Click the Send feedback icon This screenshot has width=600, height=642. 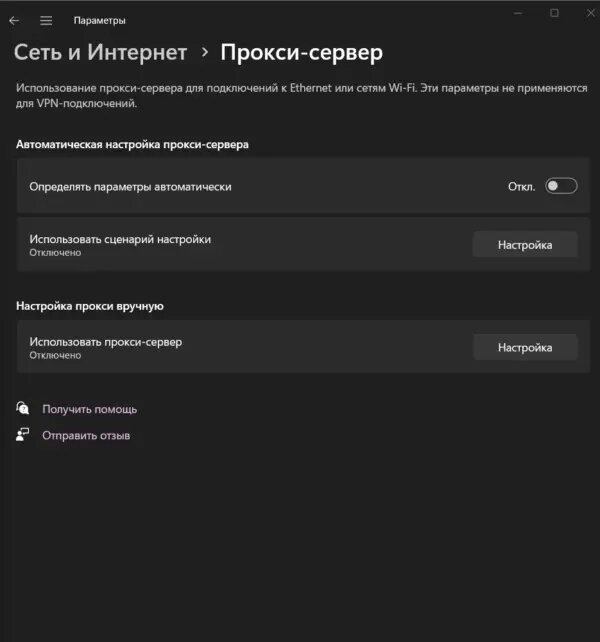pyautogui.click(x=23, y=435)
